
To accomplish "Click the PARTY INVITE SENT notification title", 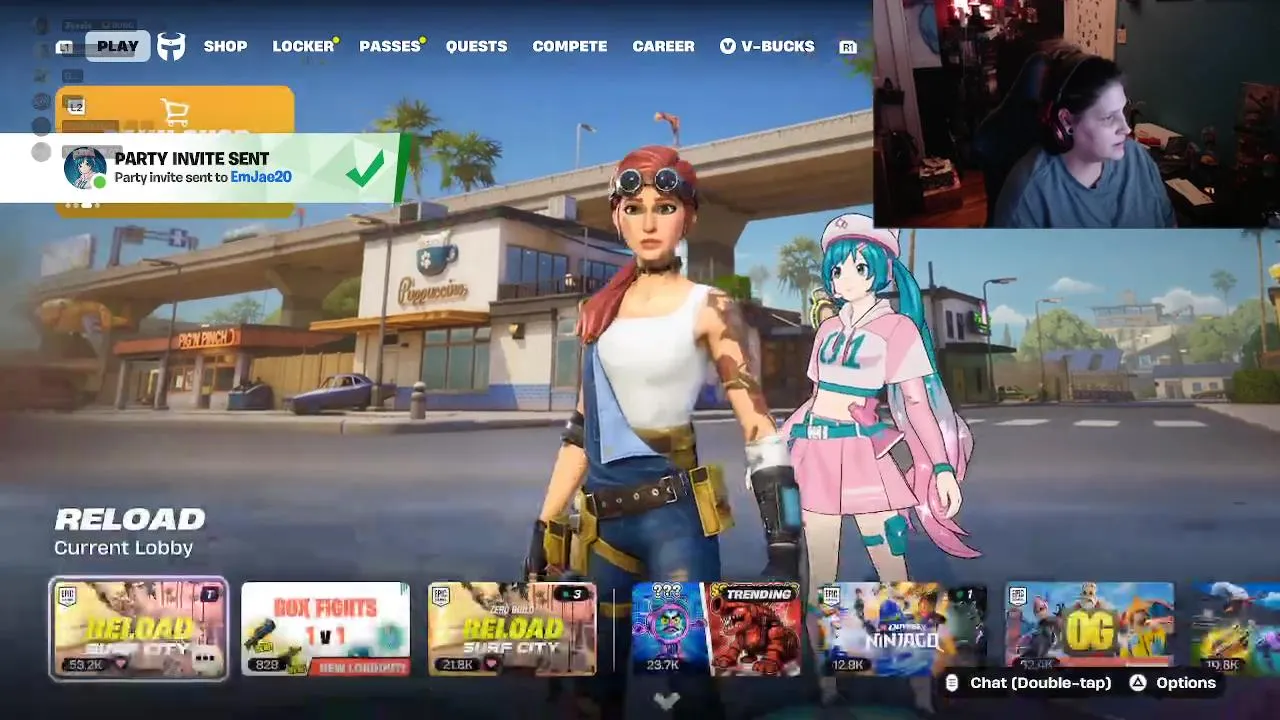I will (x=192, y=158).
